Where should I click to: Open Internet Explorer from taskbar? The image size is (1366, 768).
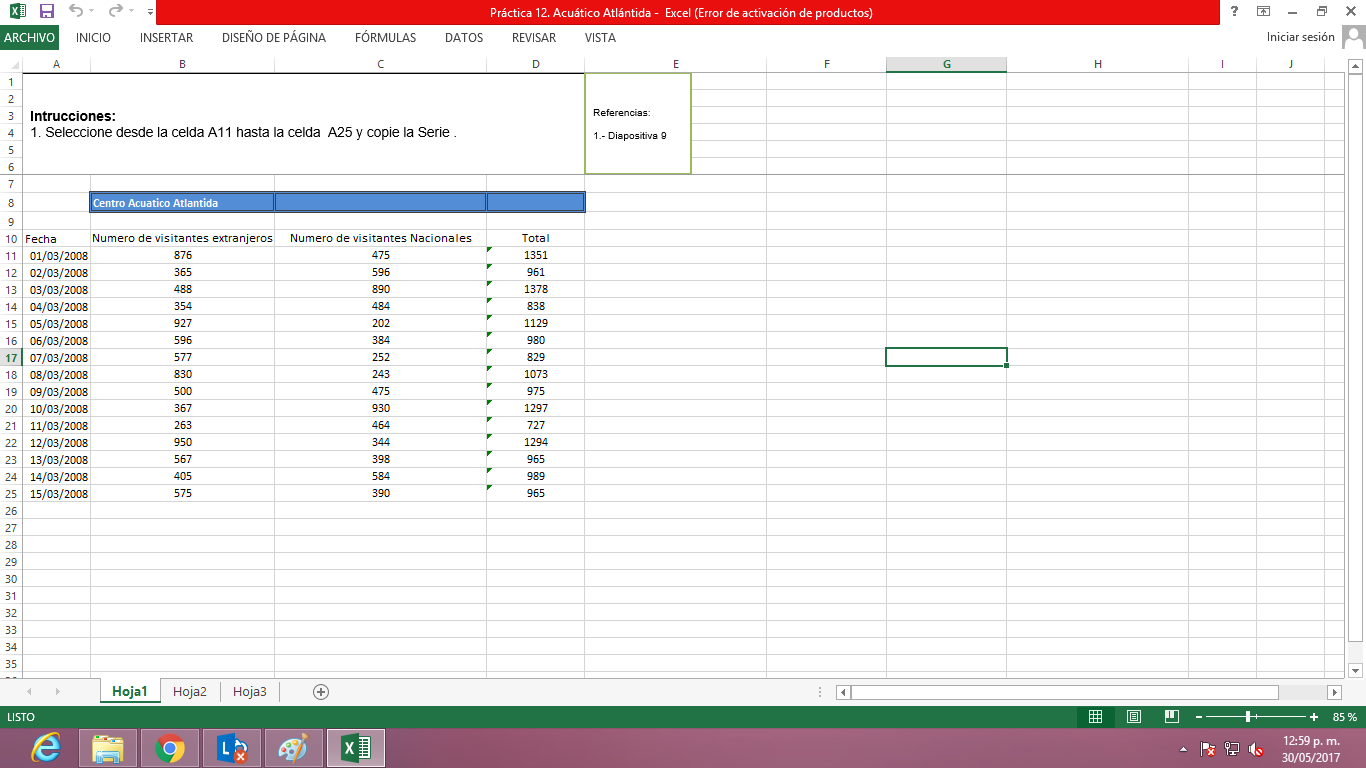click(x=46, y=748)
